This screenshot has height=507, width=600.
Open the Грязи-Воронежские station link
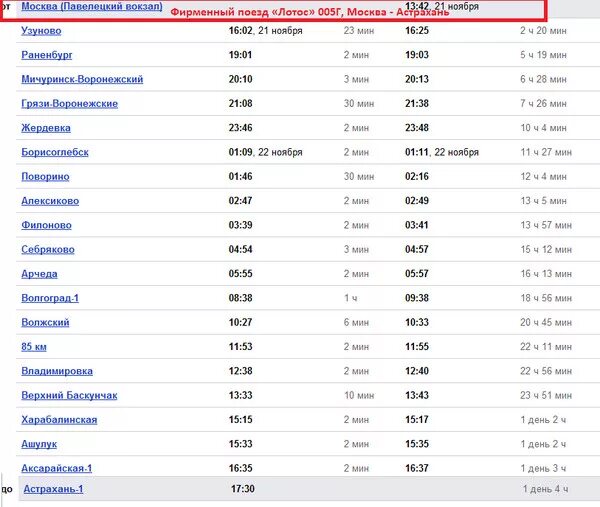pos(70,104)
